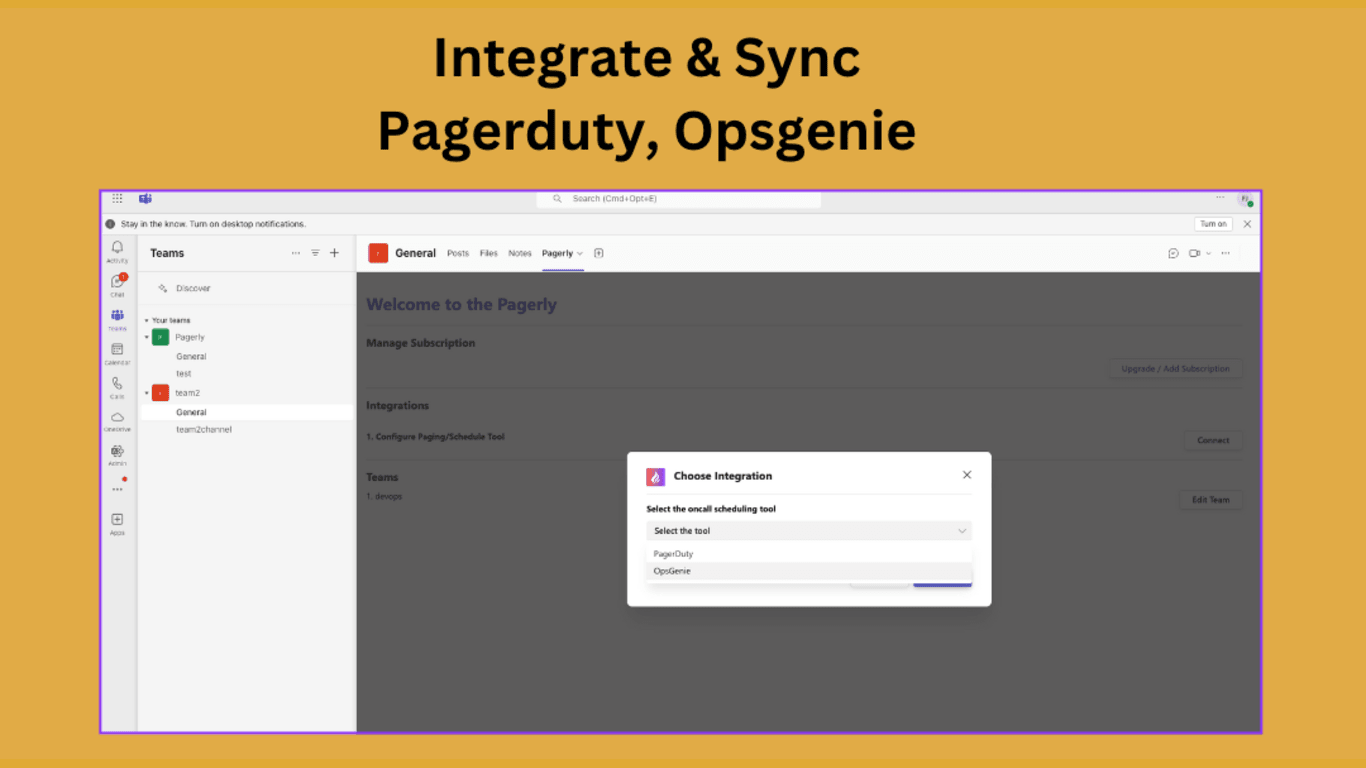Open settings ellipsis next to the profile picture
Screen dimensions: 1366x768
coord(1220,198)
